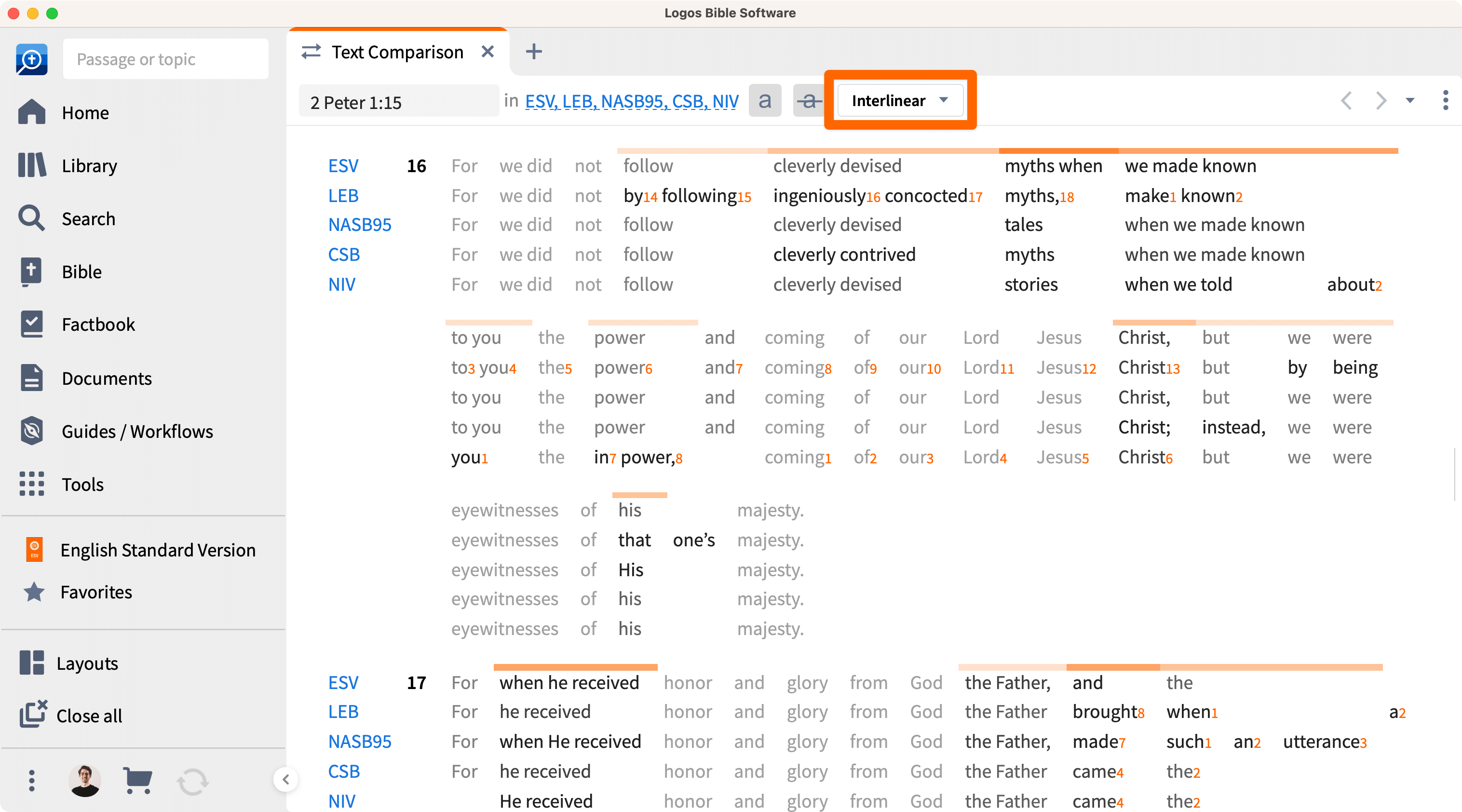Screen dimensions: 1462x812
Task: Click 'concocted' in LEB verse 16 row
Action: (926, 195)
